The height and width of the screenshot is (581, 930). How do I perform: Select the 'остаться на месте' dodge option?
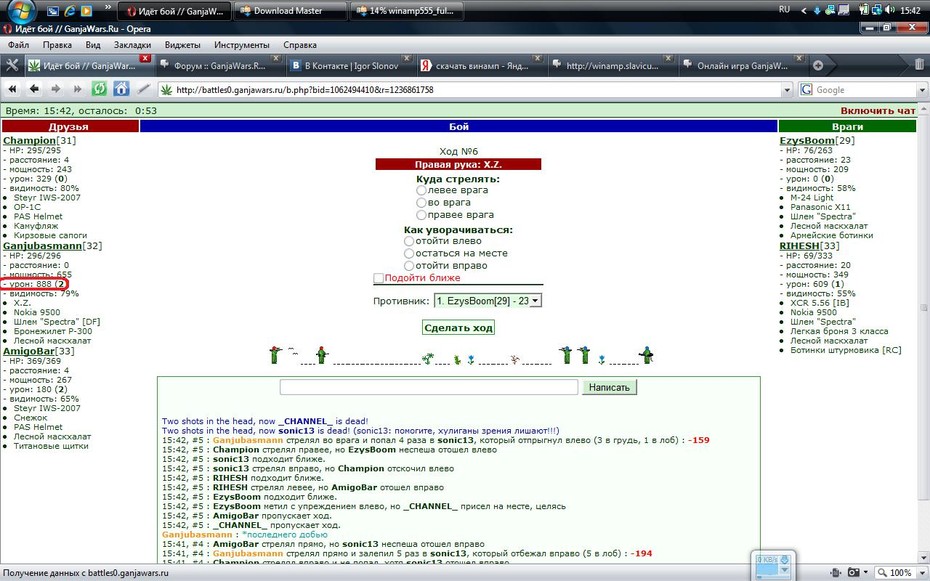pos(409,254)
